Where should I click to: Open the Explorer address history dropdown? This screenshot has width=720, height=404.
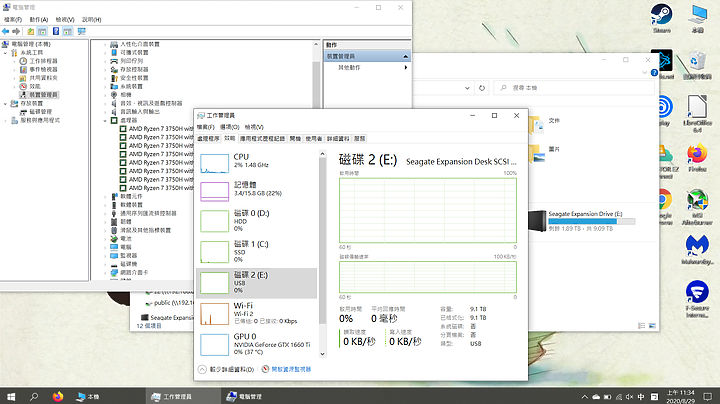[x=467, y=88]
